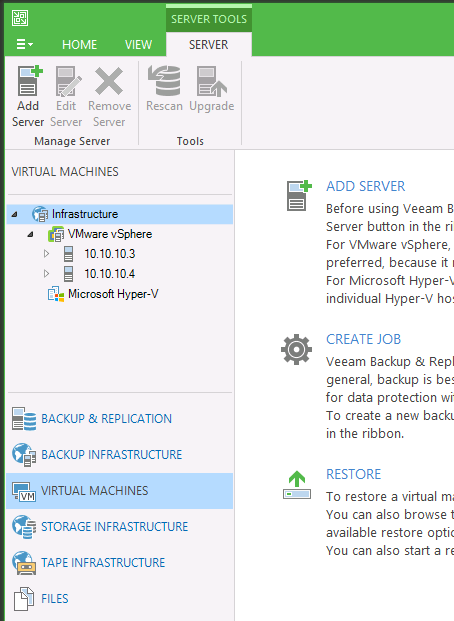Image resolution: width=454 pixels, height=621 pixels.
Task: Click the CREATE JOB link
Action: tap(363, 339)
